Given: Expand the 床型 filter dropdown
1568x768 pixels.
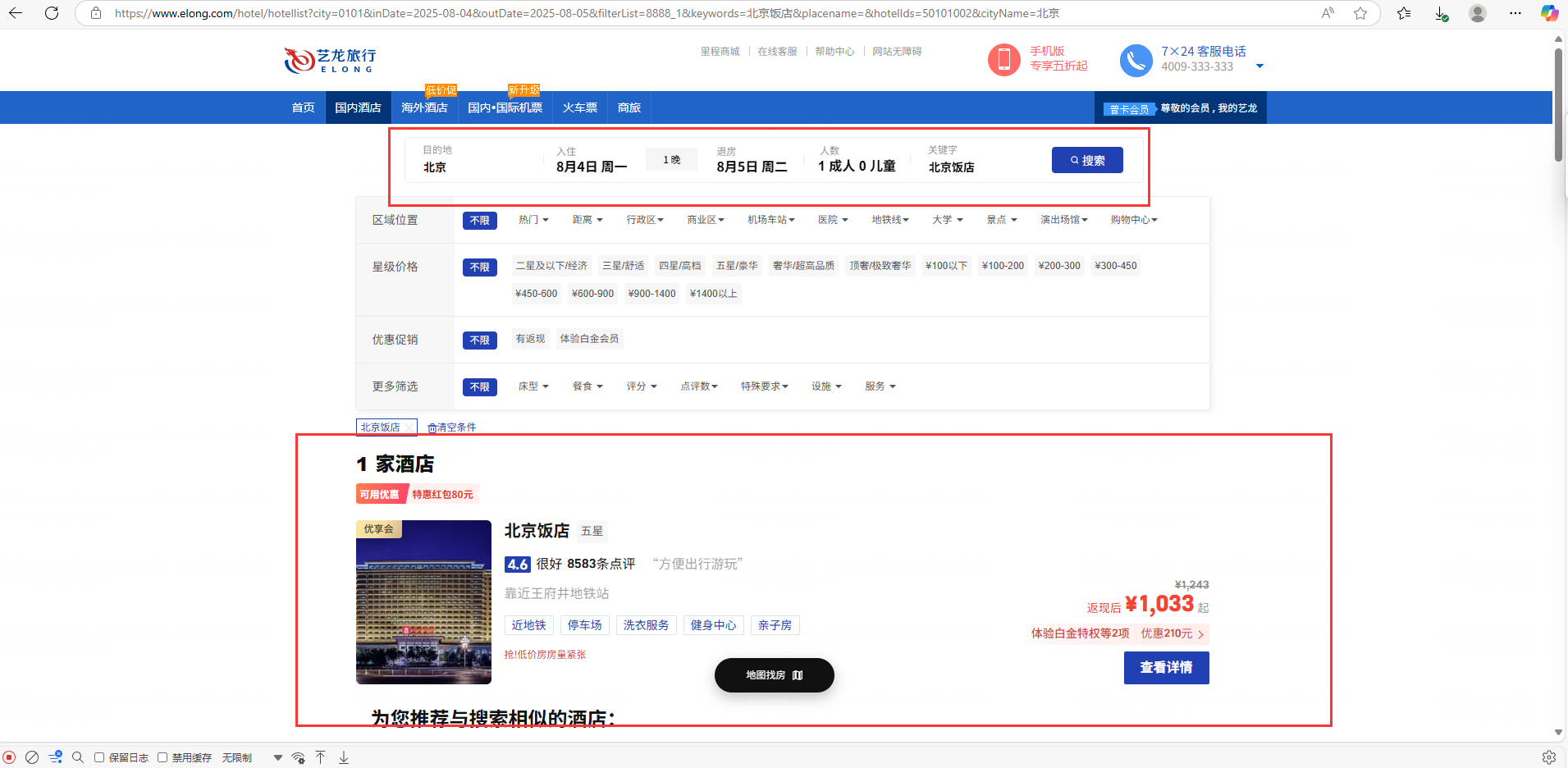Looking at the screenshot, I should [x=533, y=386].
